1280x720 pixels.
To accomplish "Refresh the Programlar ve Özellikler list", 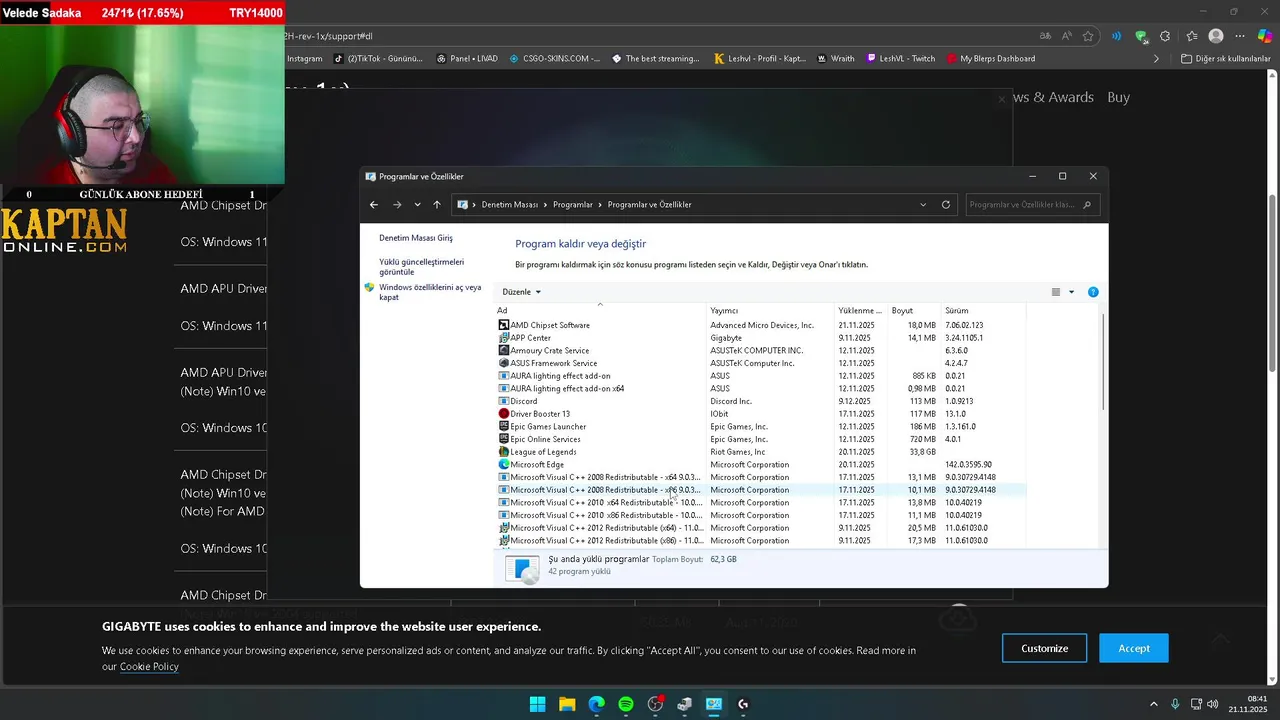I will click(946, 205).
